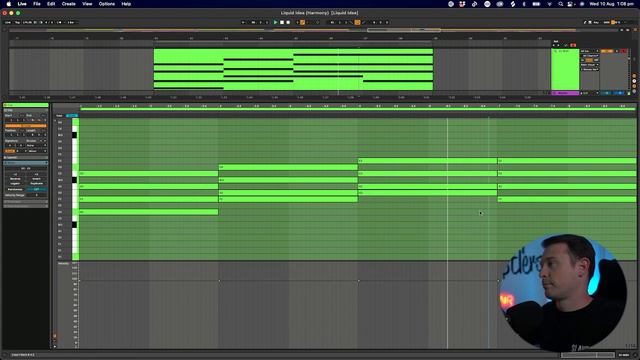Jump to the previous locator arrow
Viewport: 640px width, 360px height.
click(x=554, y=45)
